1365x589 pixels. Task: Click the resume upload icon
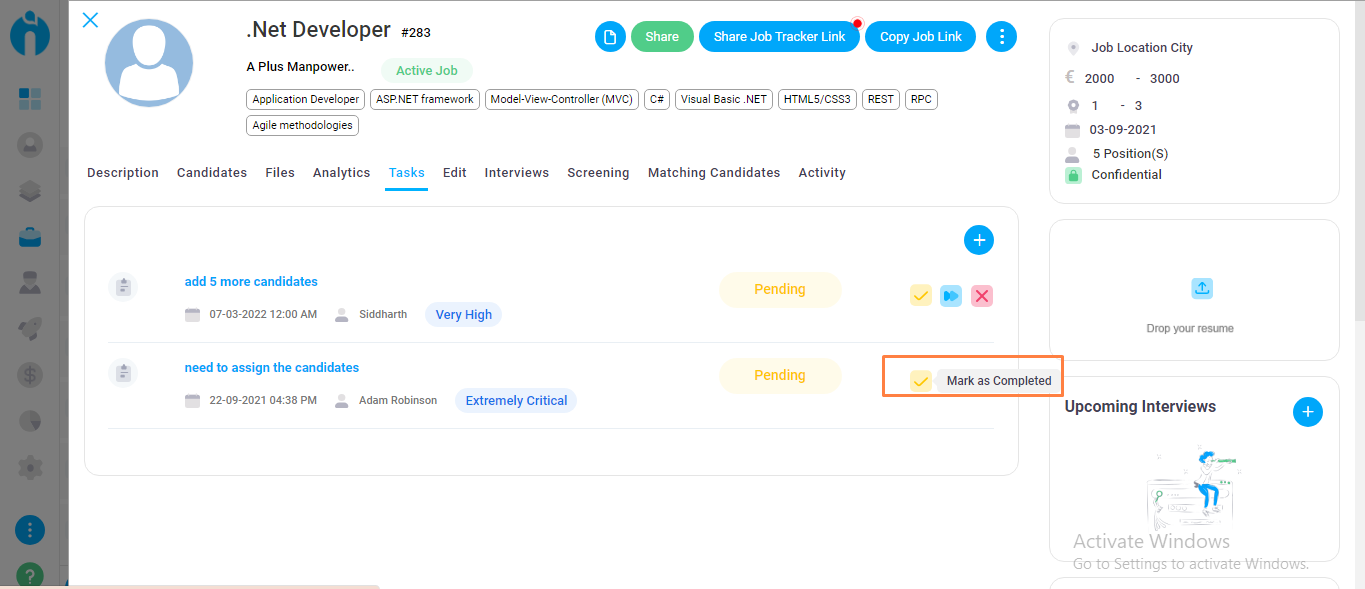(x=1202, y=288)
